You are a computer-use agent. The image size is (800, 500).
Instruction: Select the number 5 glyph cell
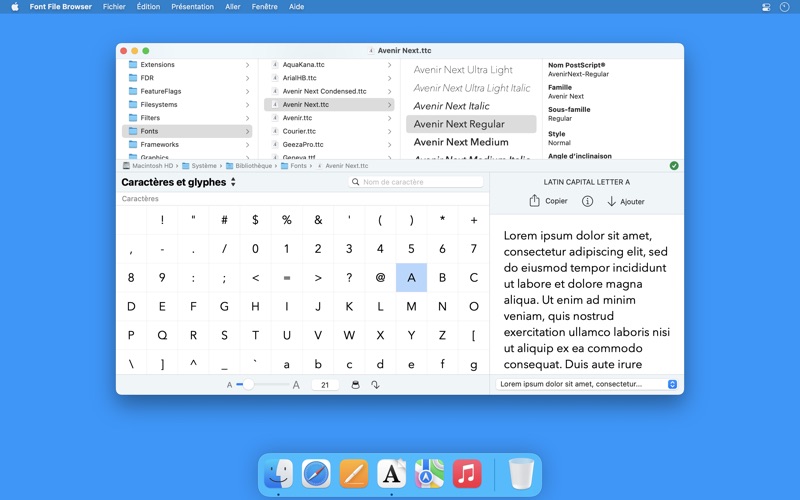tap(411, 249)
